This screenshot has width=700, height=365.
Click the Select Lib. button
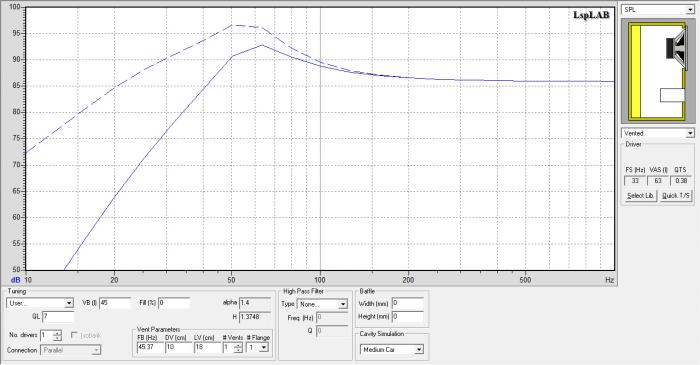[640, 196]
